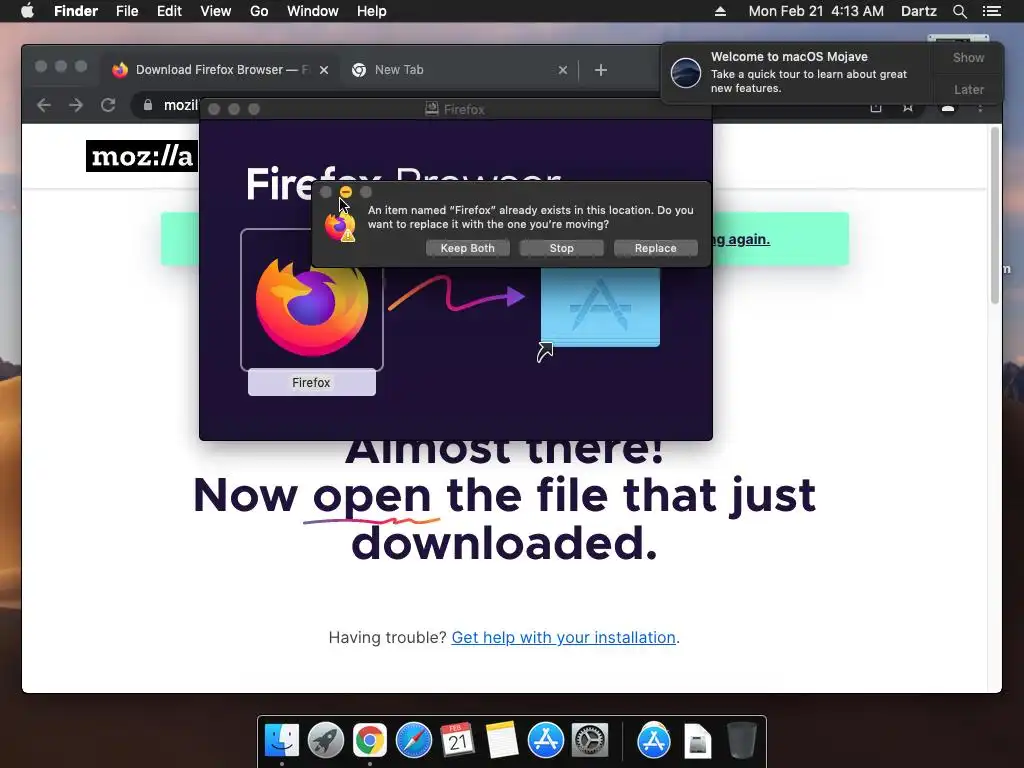The width and height of the screenshot is (1024, 768).
Task: Open App Store next to Notes in Dock
Action: click(545, 741)
